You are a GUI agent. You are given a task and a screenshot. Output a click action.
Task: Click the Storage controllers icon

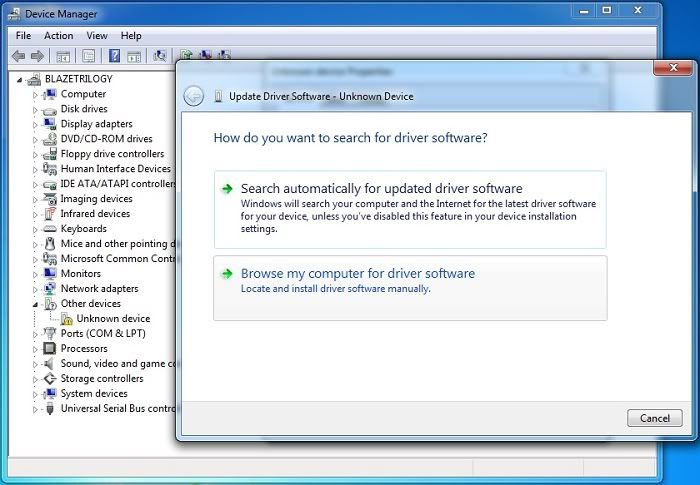pyautogui.click(x=50, y=379)
